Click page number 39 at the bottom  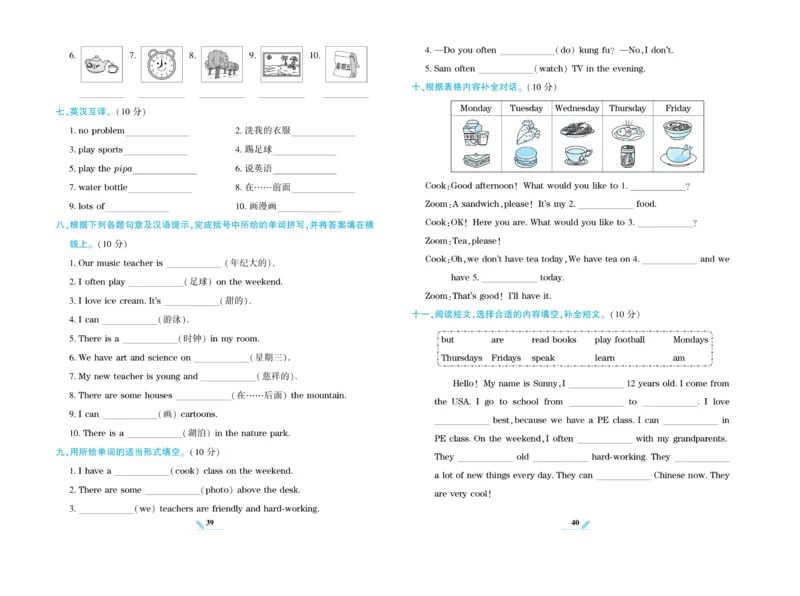pos(209,523)
